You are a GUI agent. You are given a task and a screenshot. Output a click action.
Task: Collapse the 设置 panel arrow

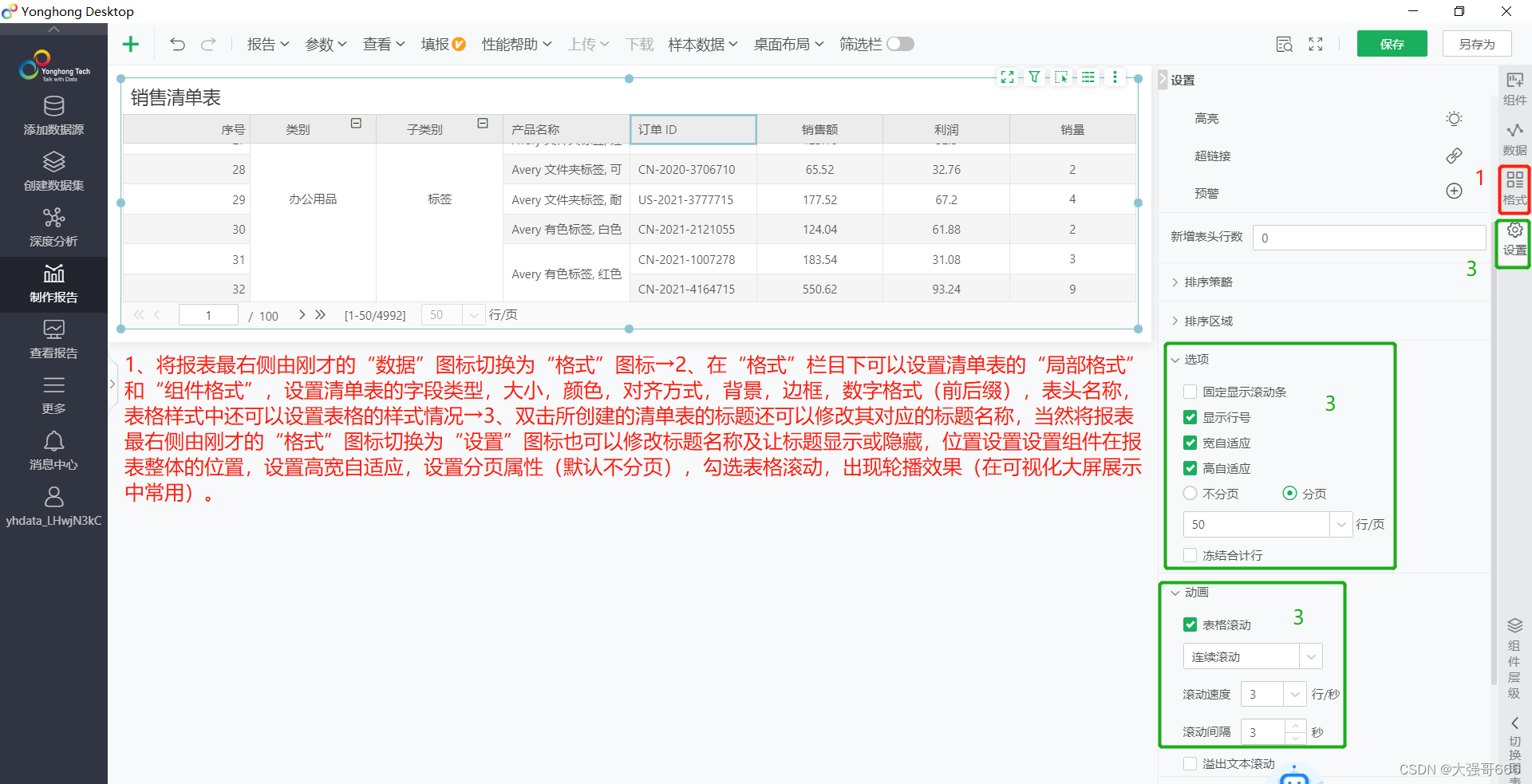point(1163,80)
